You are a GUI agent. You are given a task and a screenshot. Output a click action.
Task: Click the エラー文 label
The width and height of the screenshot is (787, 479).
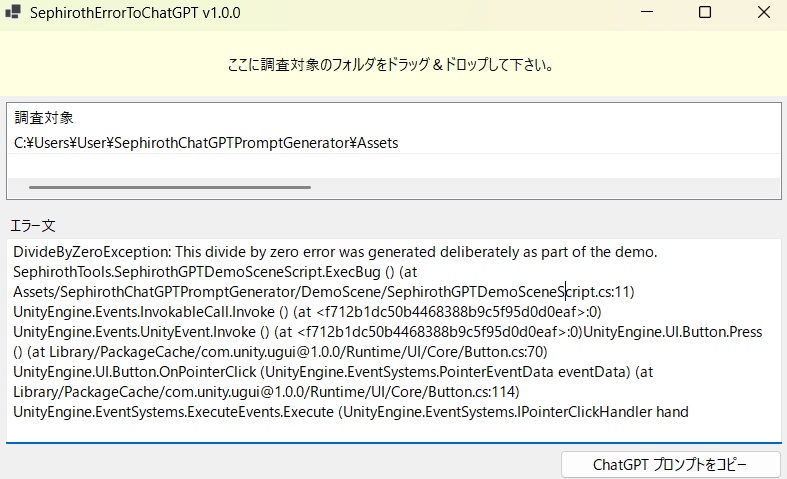coord(33,225)
